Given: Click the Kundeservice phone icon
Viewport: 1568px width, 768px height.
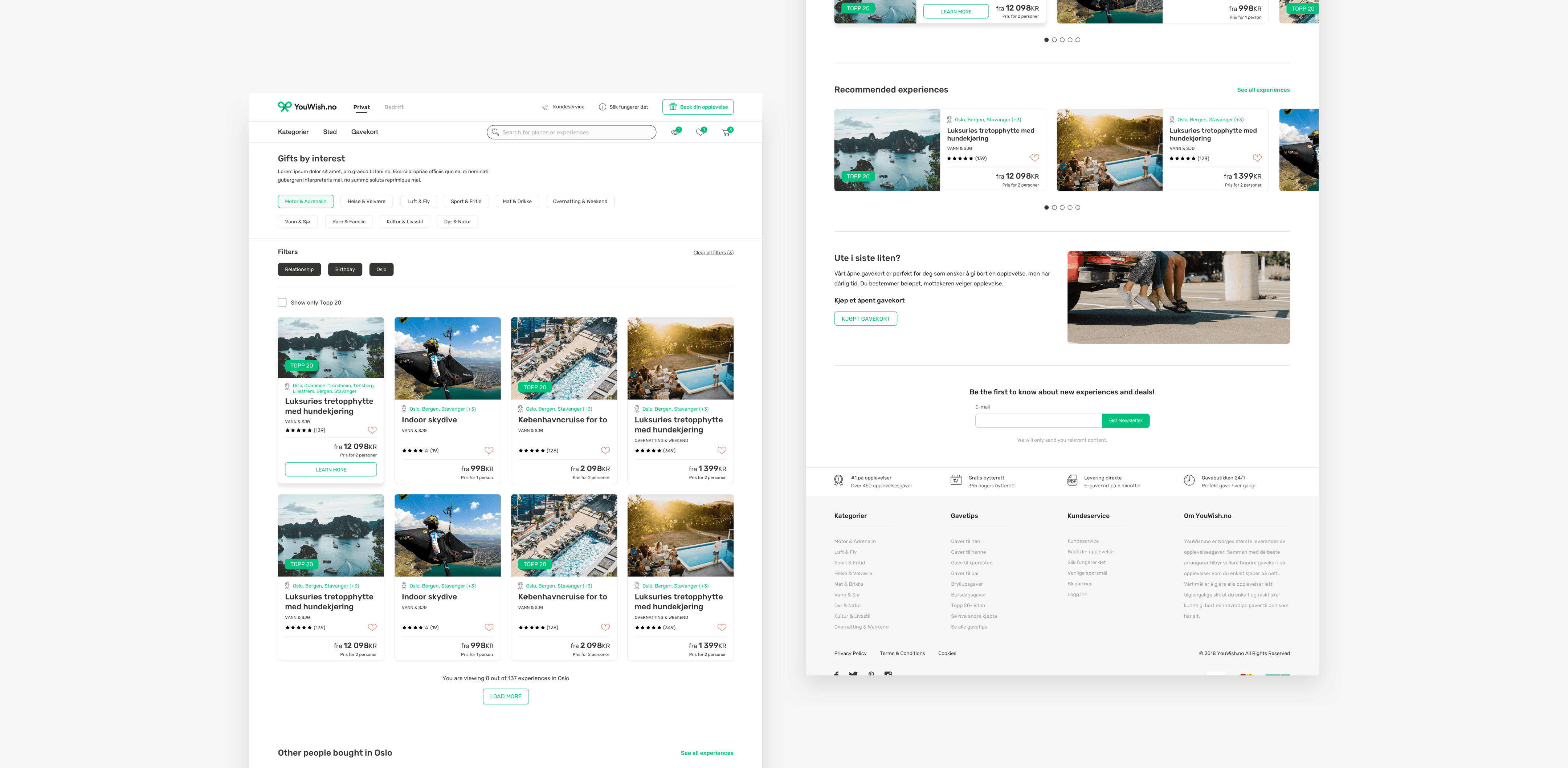Looking at the screenshot, I should coord(546,107).
